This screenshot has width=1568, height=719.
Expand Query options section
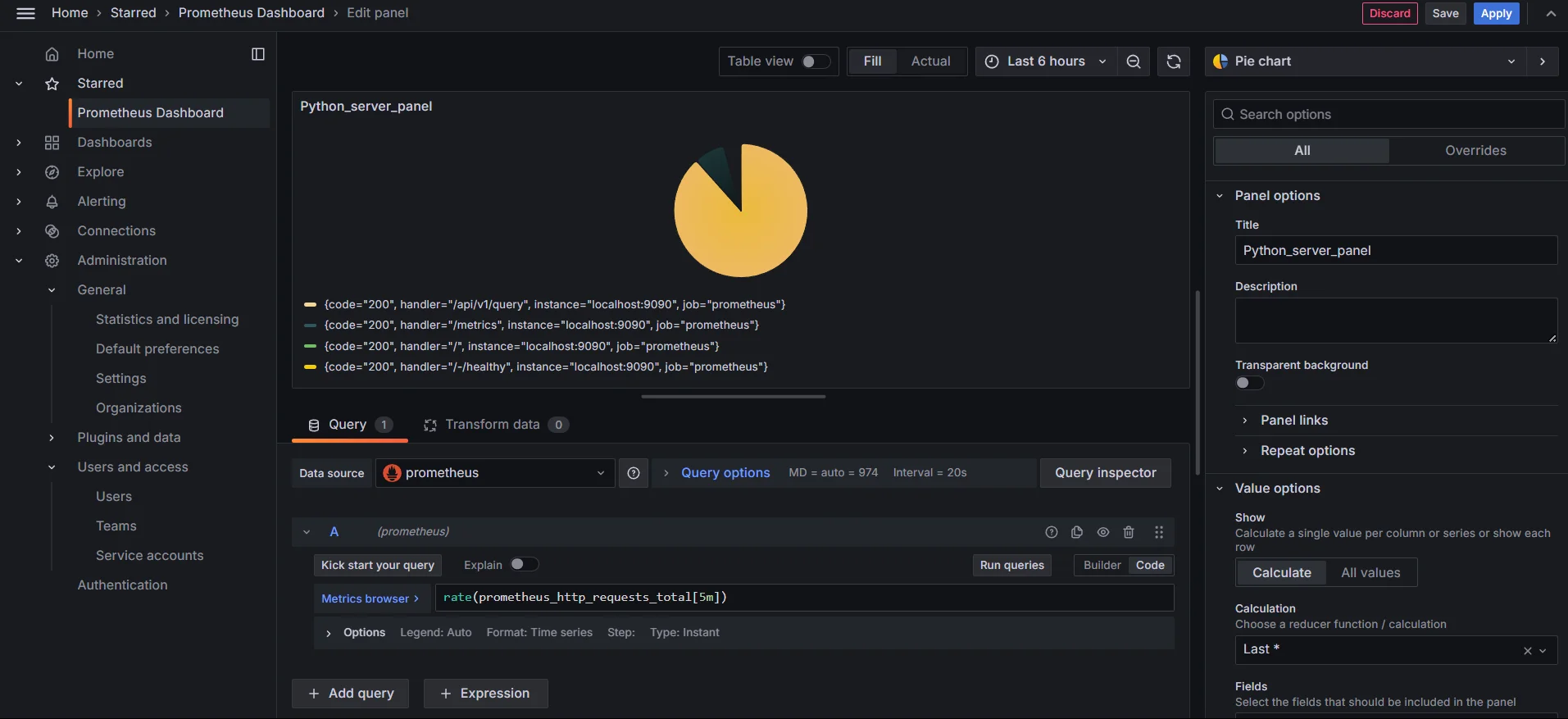(x=725, y=473)
